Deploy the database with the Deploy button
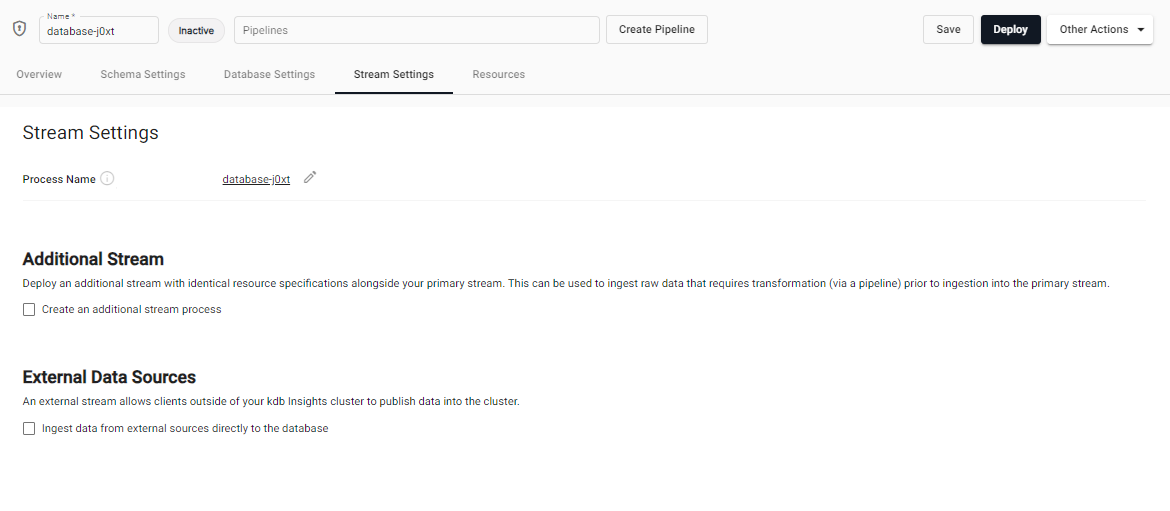 coord(1010,30)
